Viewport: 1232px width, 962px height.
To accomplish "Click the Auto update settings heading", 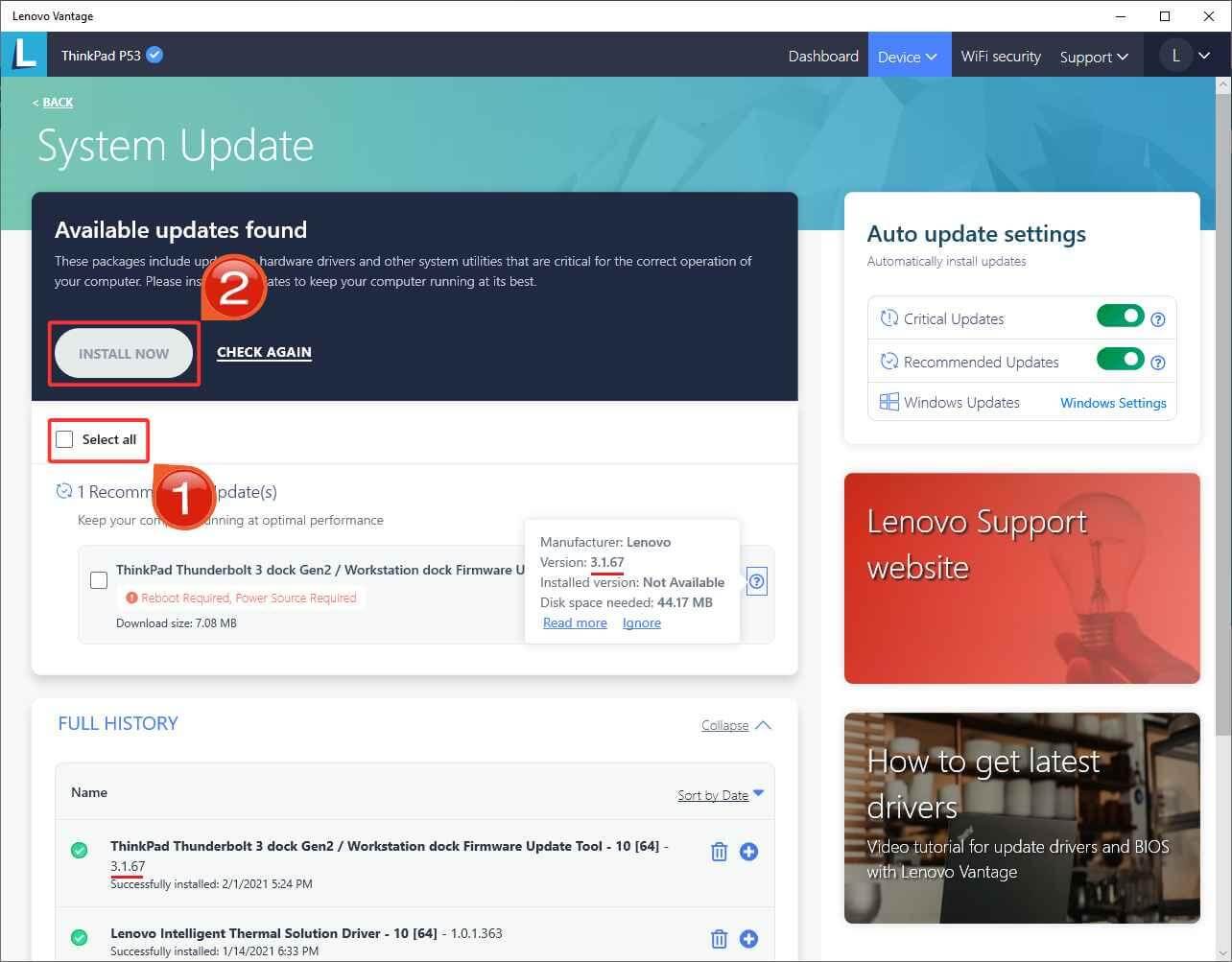I will (x=977, y=234).
